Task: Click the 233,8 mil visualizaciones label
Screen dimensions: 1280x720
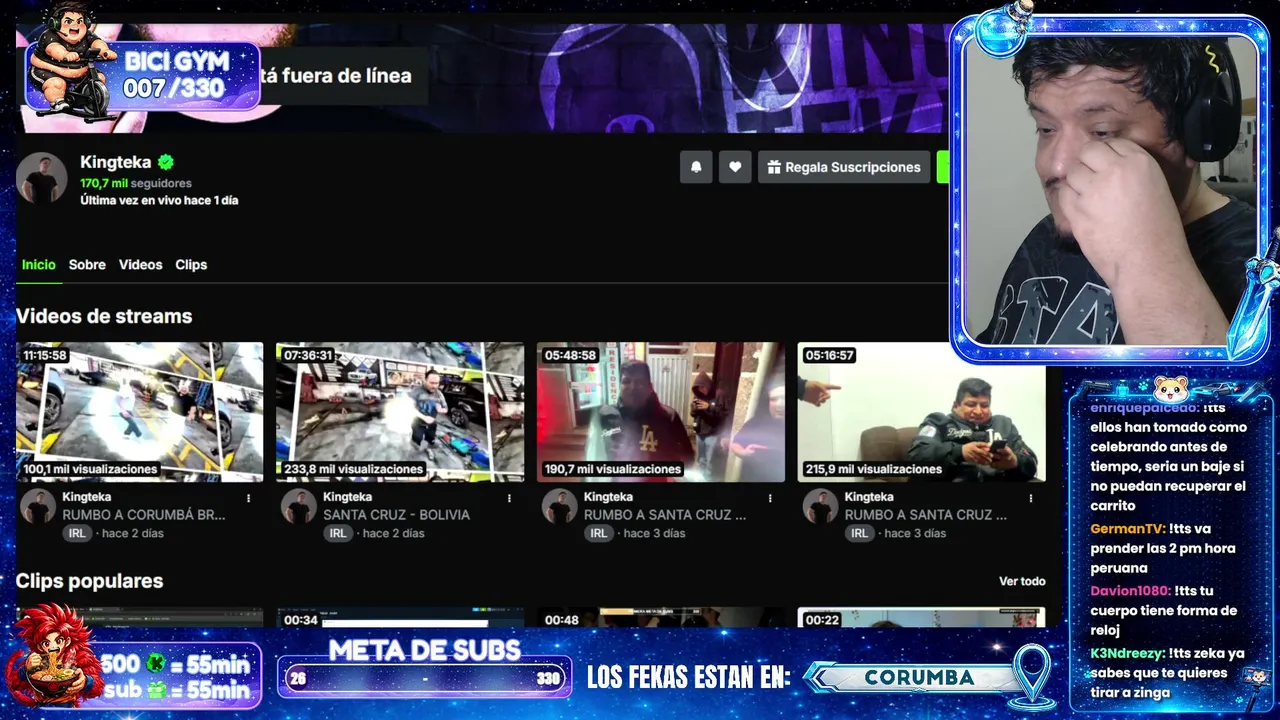Action: pyautogui.click(x=353, y=469)
